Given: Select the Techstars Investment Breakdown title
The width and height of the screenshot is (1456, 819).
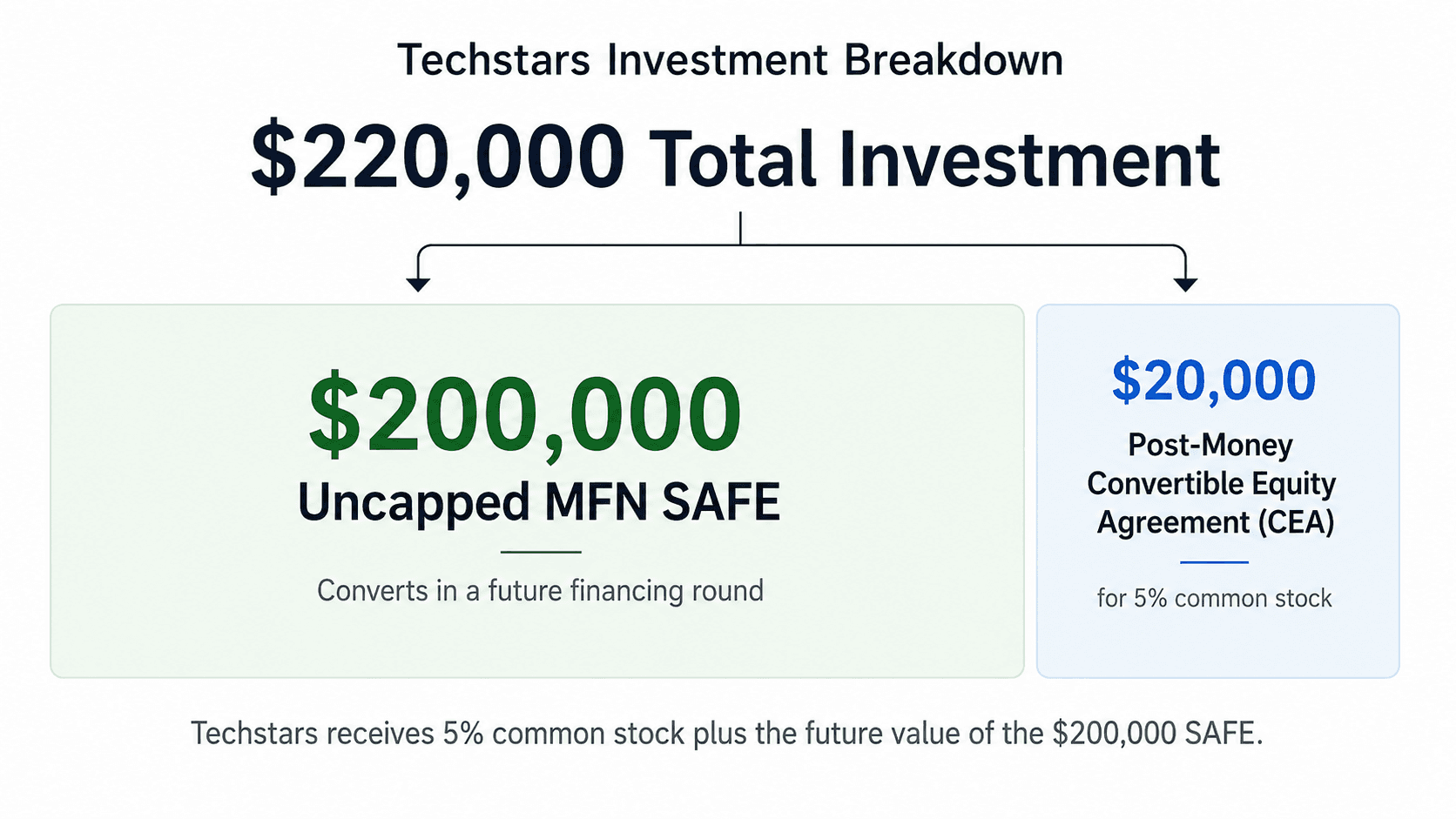Looking at the screenshot, I should pyautogui.click(x=730, y=61).
